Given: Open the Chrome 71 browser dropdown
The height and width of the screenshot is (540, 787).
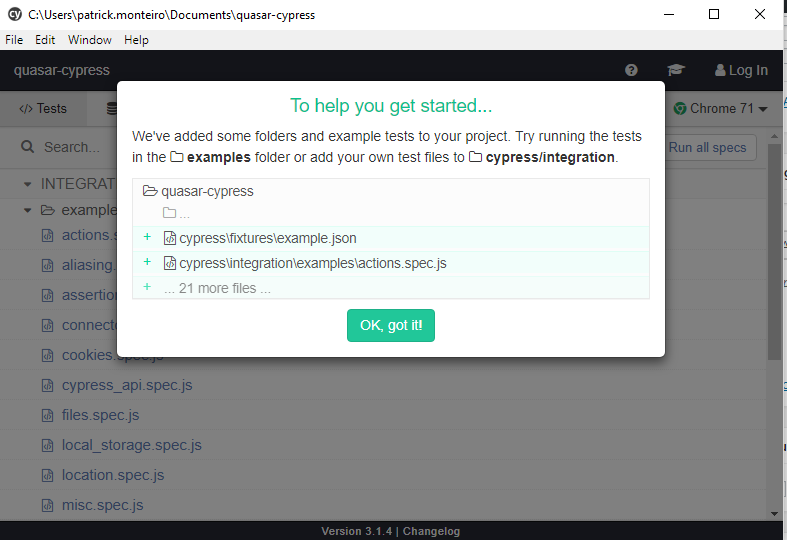Looking at the screenshot, I should click(x=720, y=108).
